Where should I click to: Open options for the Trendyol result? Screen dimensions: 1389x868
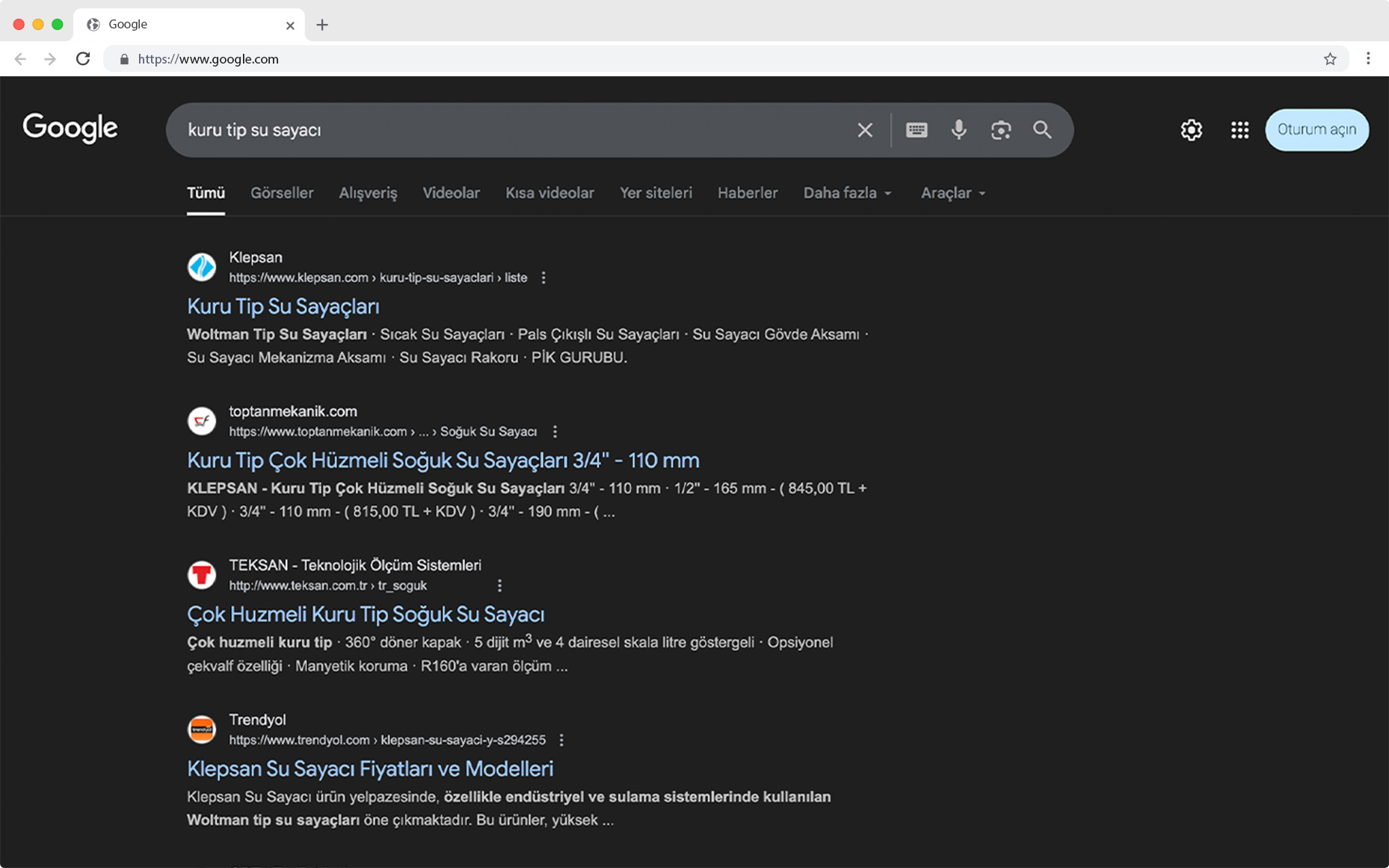561,740
